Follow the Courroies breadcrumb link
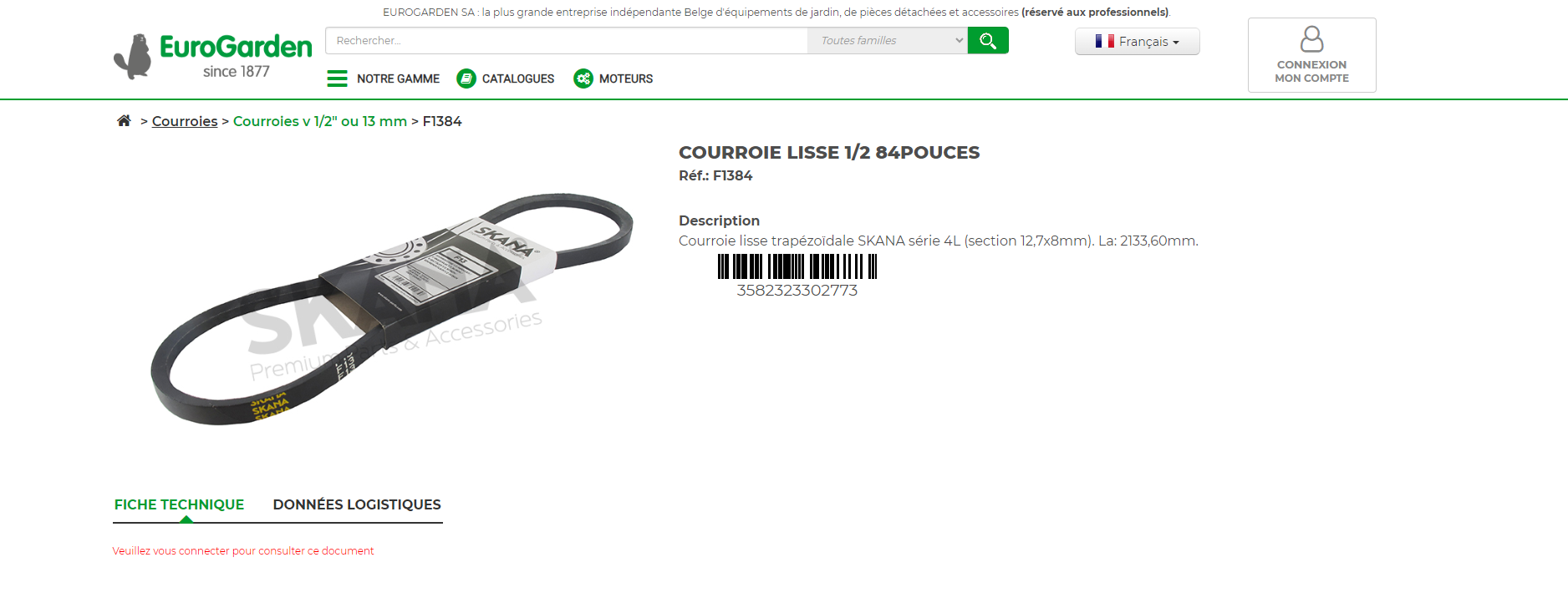Screen dimensions: 1568x608 pos(185,121)
